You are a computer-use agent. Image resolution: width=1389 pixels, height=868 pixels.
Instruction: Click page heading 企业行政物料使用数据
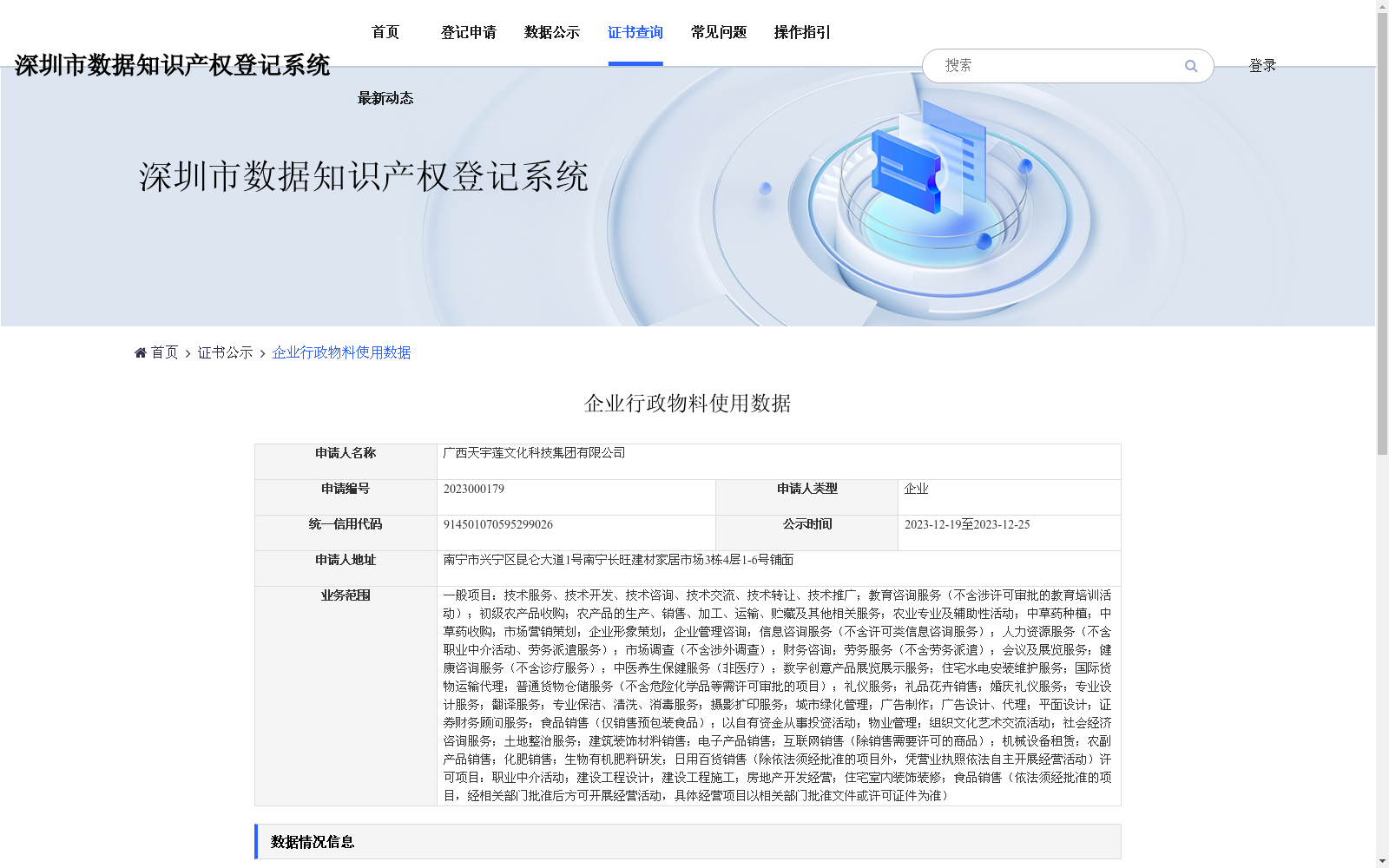(688, 403)
